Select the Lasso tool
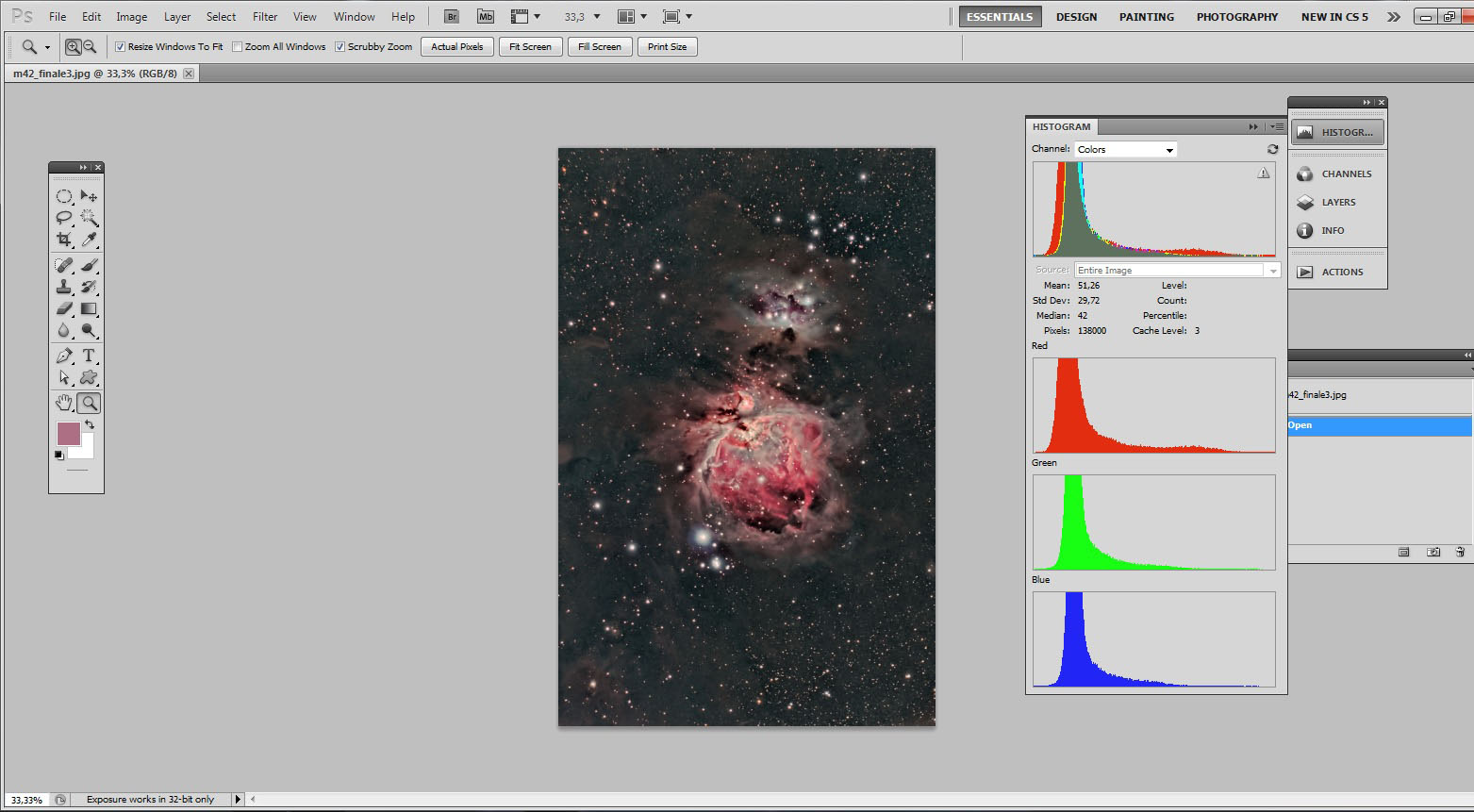Screen dimensions: 1474x812 64,218
